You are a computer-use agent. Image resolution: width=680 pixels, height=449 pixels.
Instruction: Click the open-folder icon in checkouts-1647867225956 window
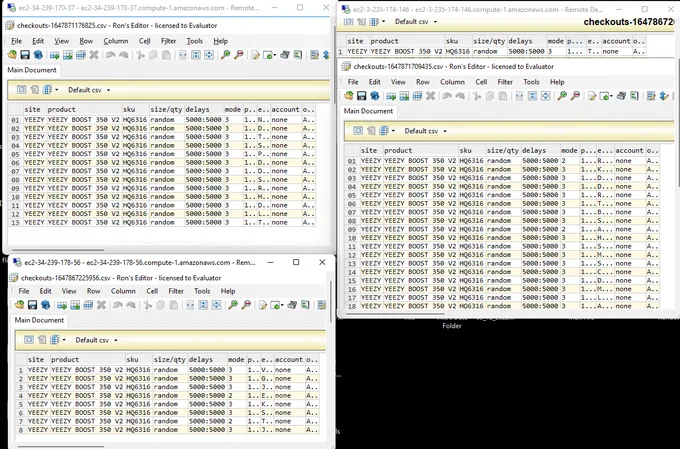tap(19, 305)
